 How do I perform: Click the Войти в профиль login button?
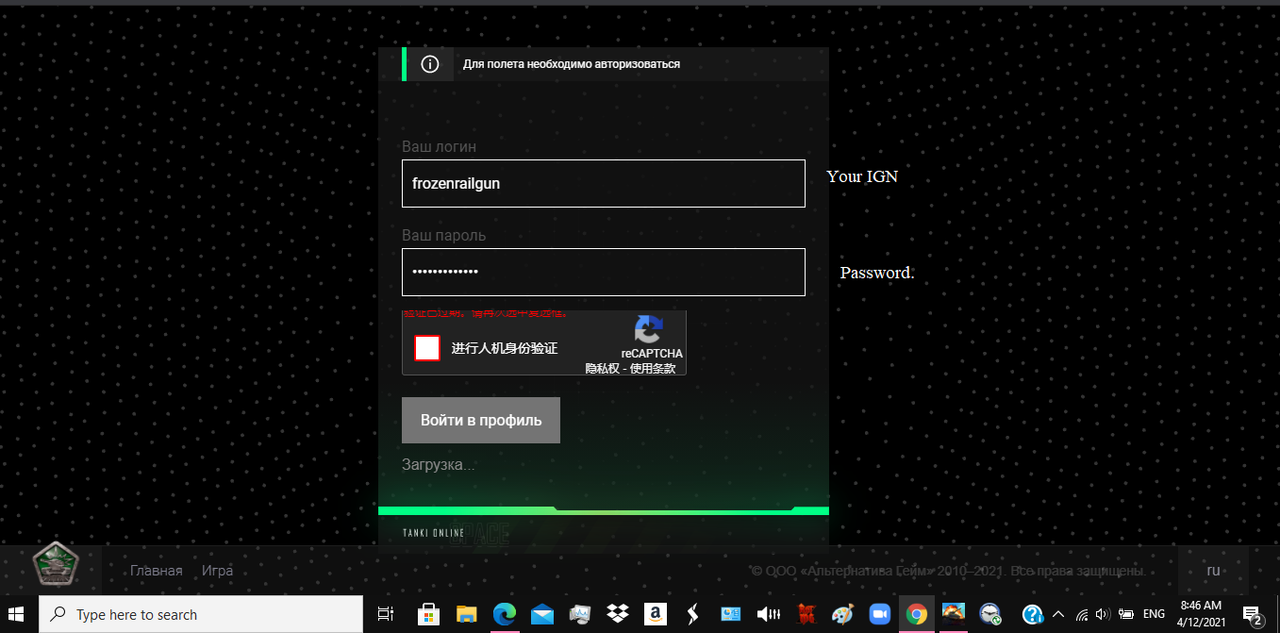point(481,420)
